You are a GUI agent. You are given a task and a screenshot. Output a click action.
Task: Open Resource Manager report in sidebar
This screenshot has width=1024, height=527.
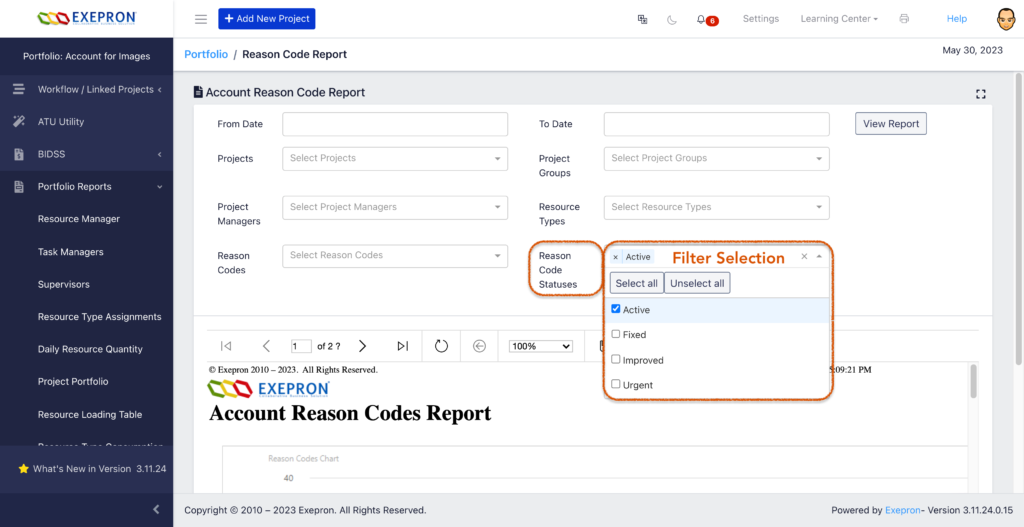(x=79, y=219)
